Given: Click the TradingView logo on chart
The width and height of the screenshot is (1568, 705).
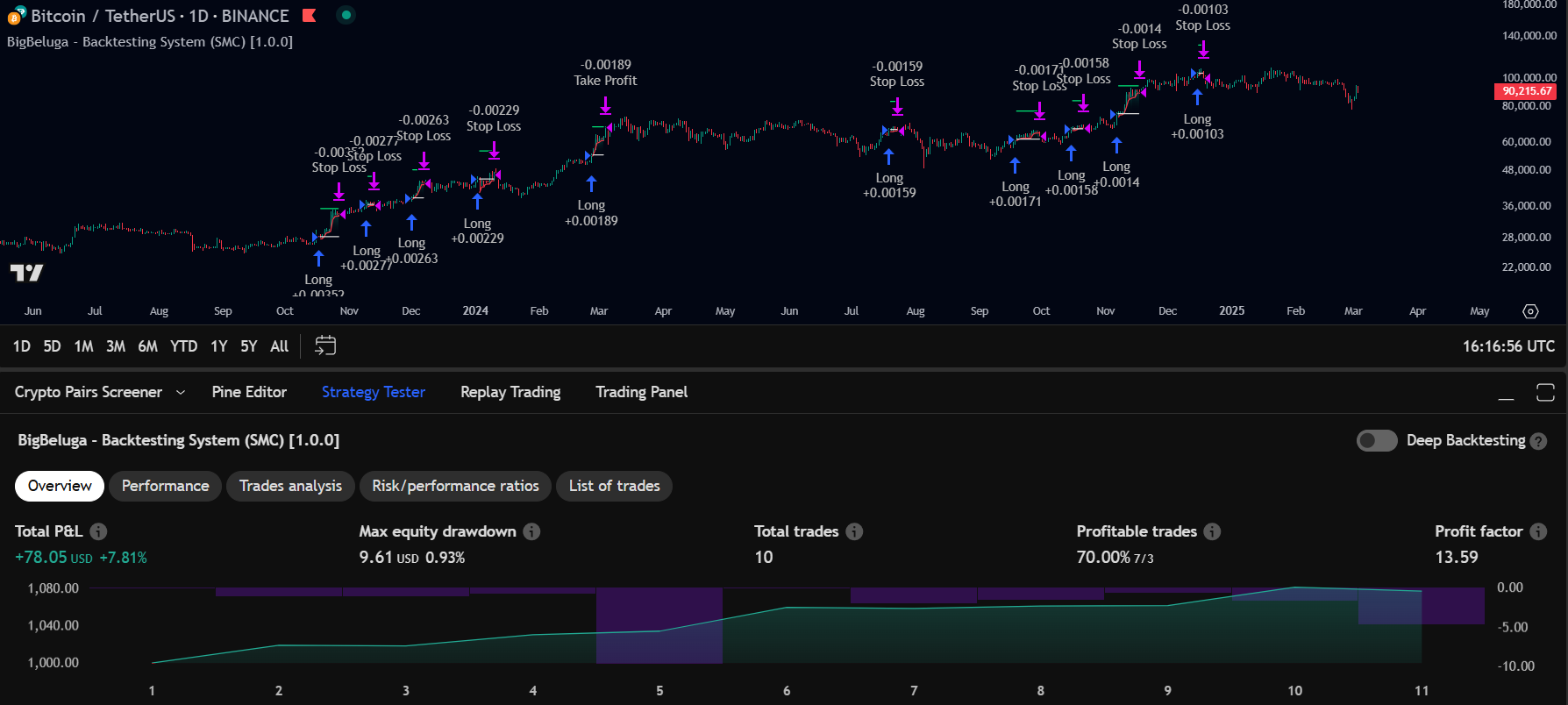Looking at the screenshot, I should pos(26,273).
